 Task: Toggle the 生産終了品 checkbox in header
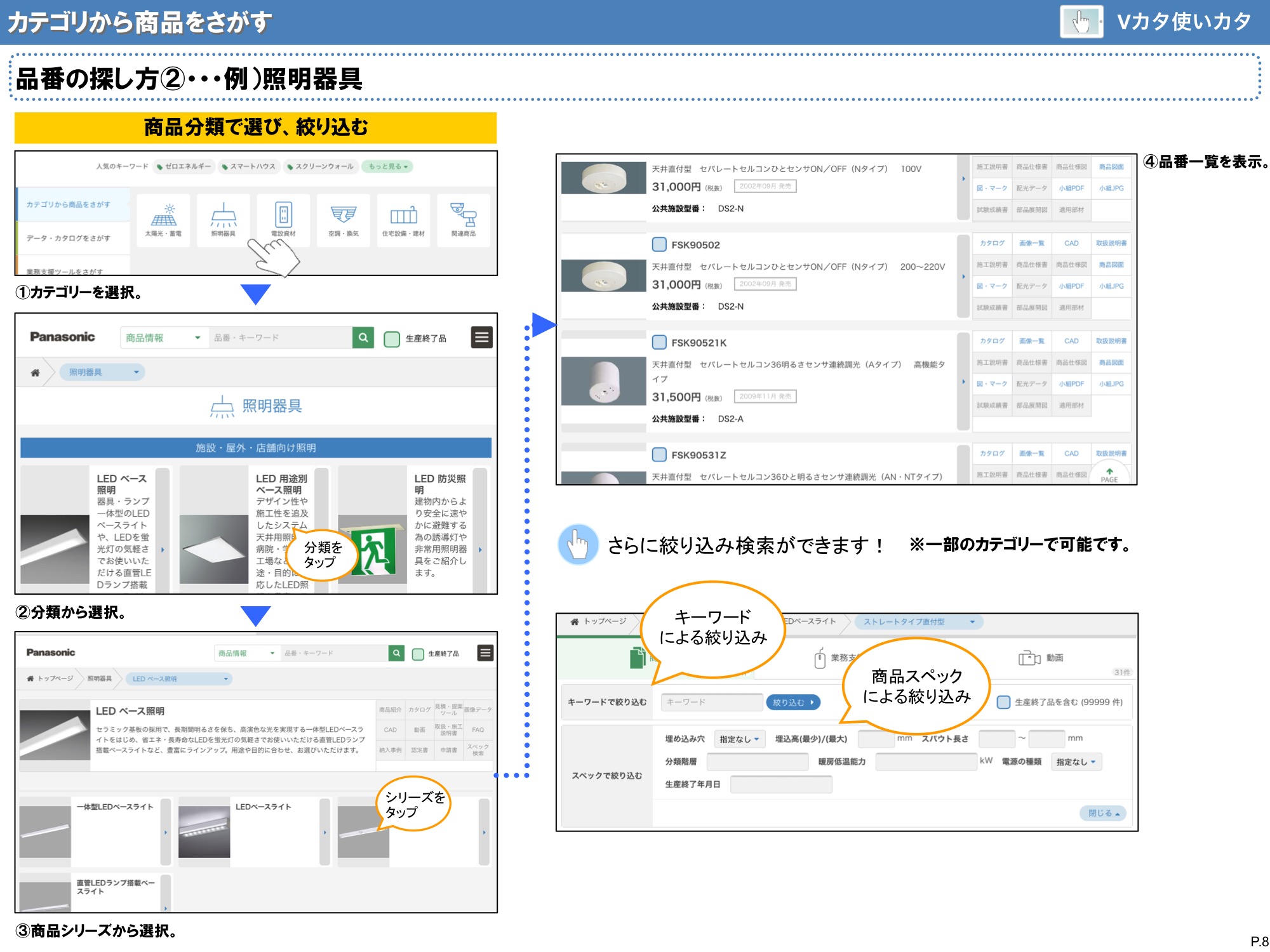392,339
